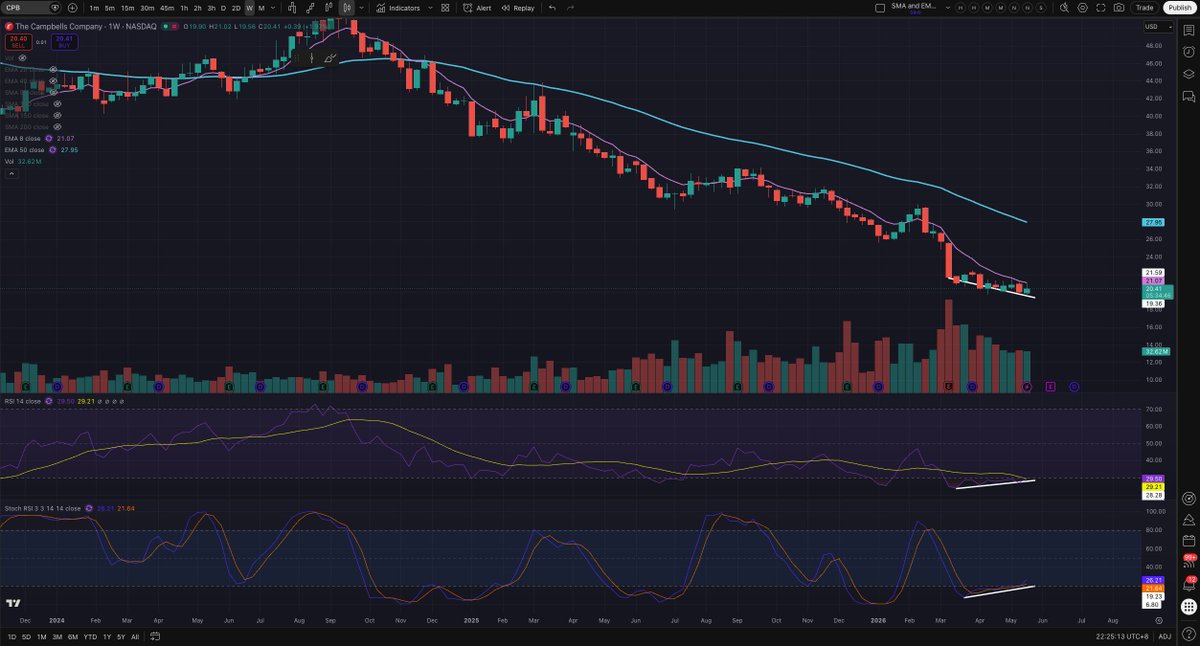This screenshot has width=1200, height=646.
Task: Create an Alert
Action: 478,7
